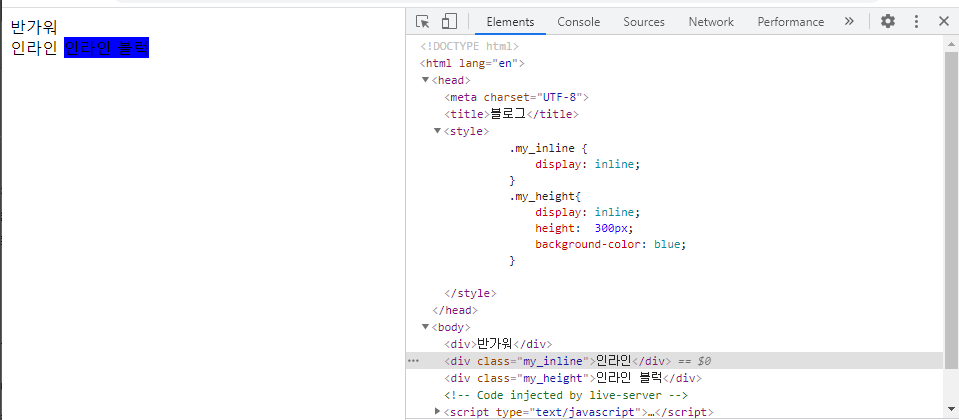Click the plain 인라인 text on page
This screenshot has width=959, height=420.
pyautogui.click(x=34, y=48)
